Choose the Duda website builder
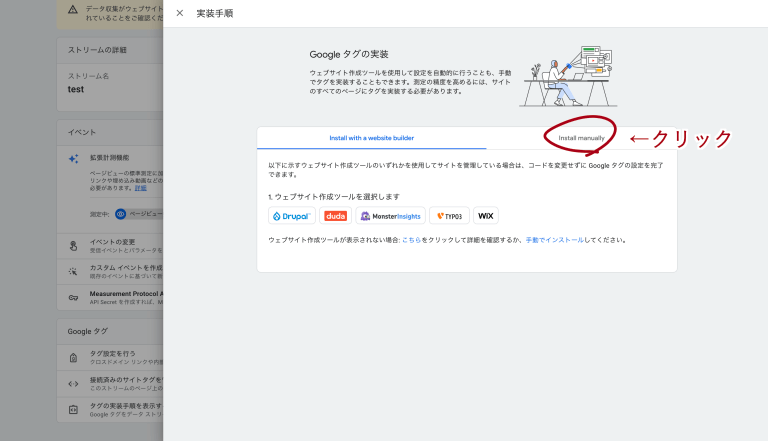 click(x=336, y=216)
